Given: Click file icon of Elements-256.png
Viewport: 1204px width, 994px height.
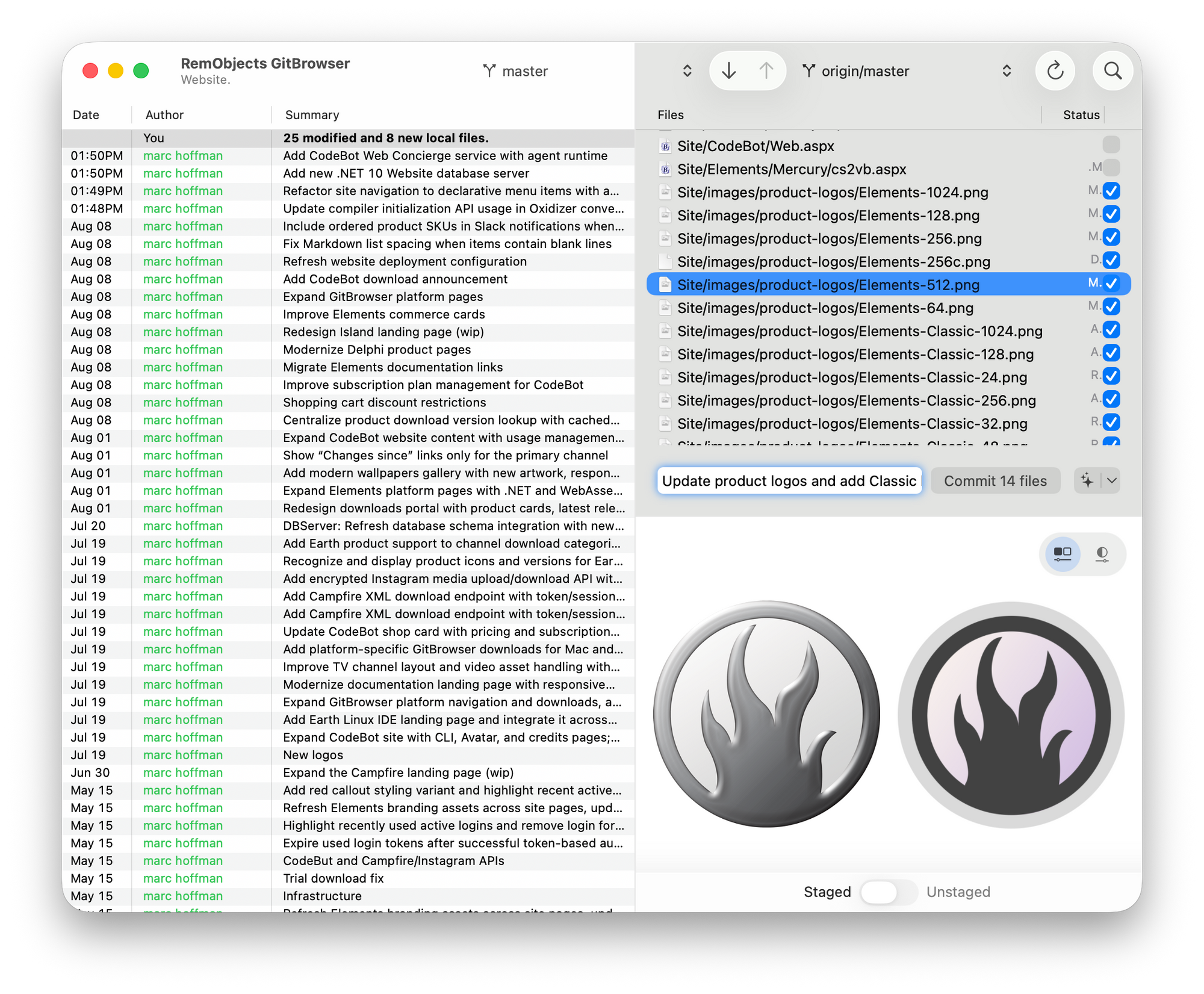Looking at the screenshot, I should tap(665, 239).
